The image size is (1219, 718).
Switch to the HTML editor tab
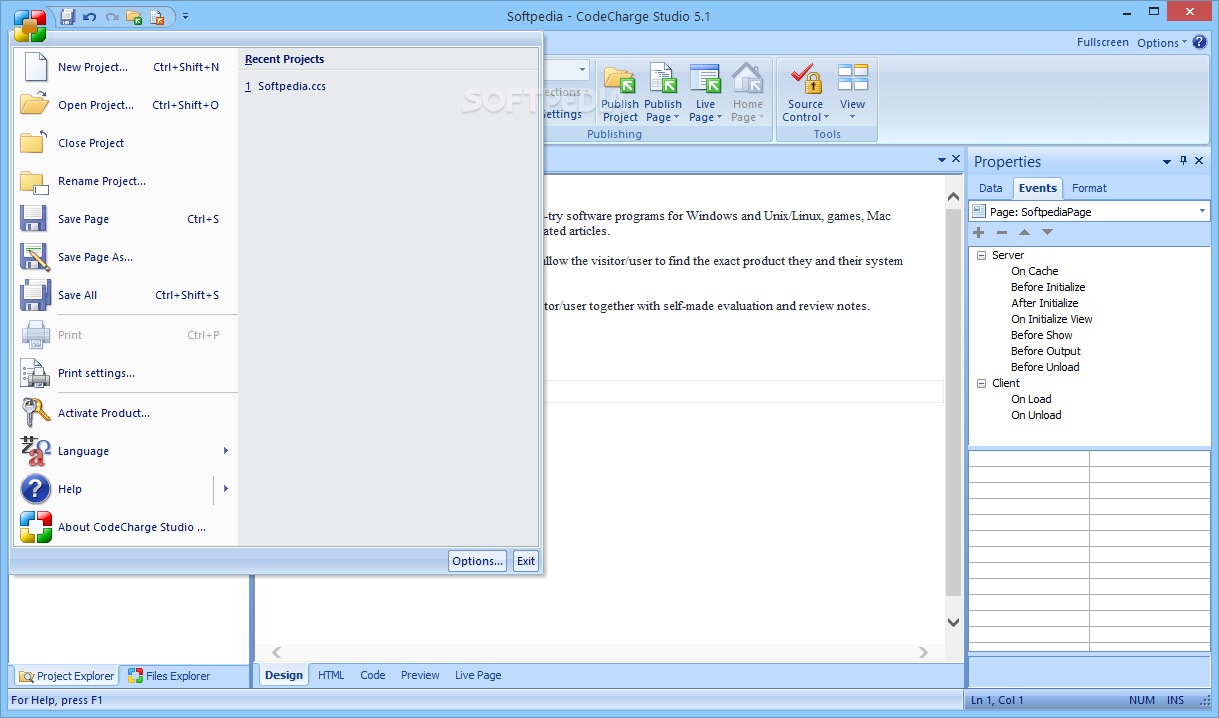[x=331, y=675]
